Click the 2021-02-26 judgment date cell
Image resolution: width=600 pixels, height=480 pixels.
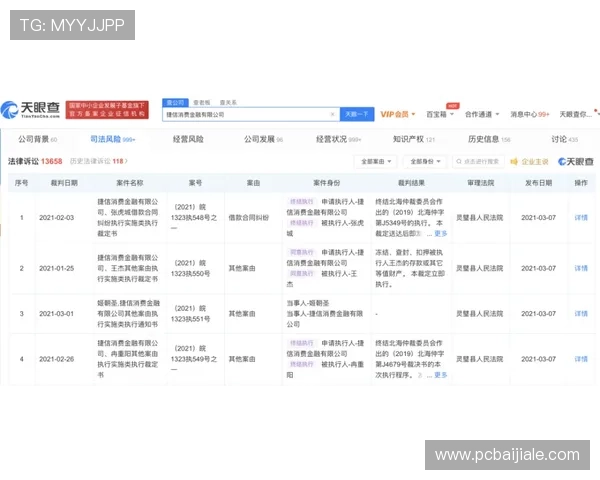pyautogui.click(x=56, y=359)
